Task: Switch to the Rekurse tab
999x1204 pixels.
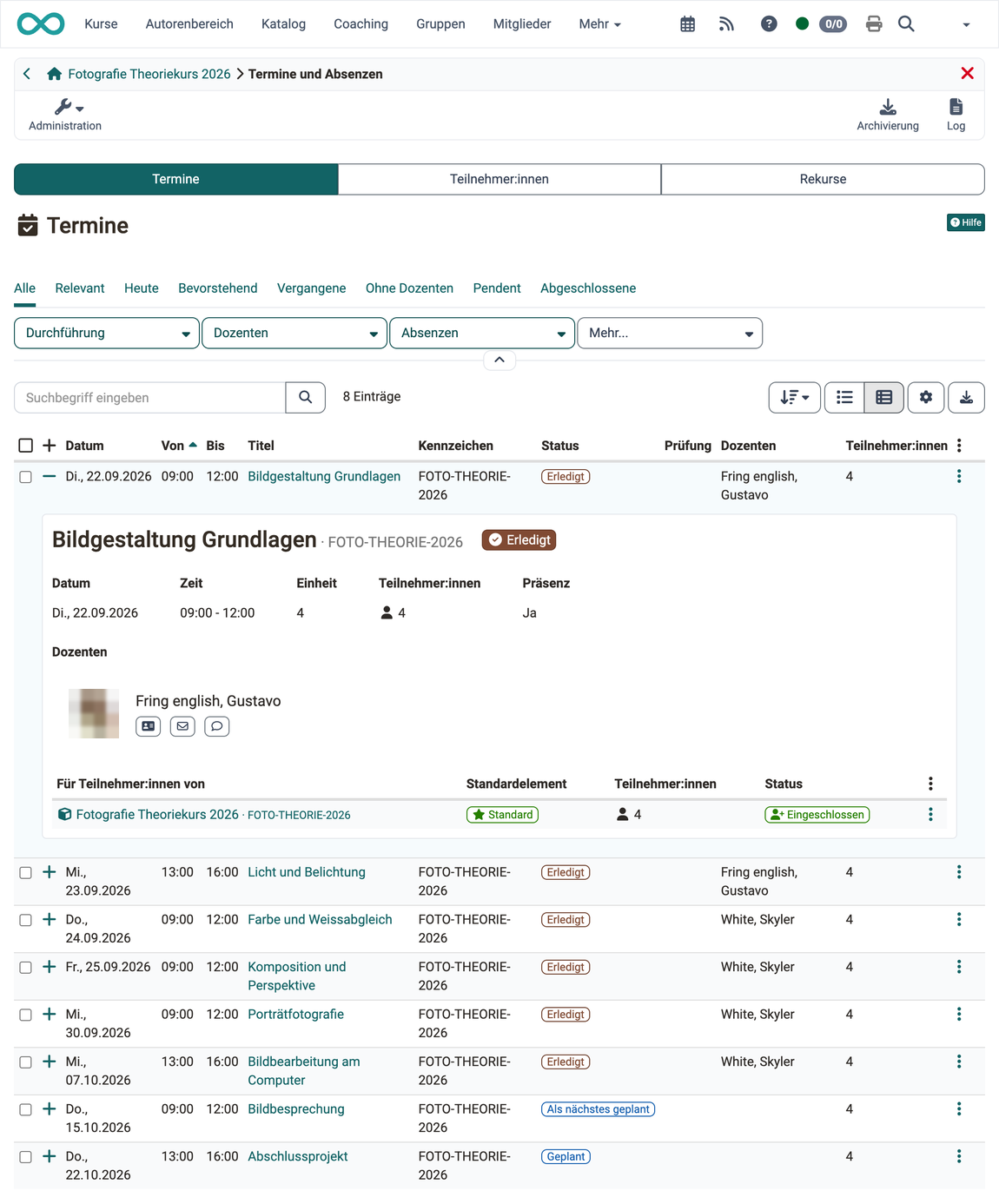Action: [x=823, y=179]
